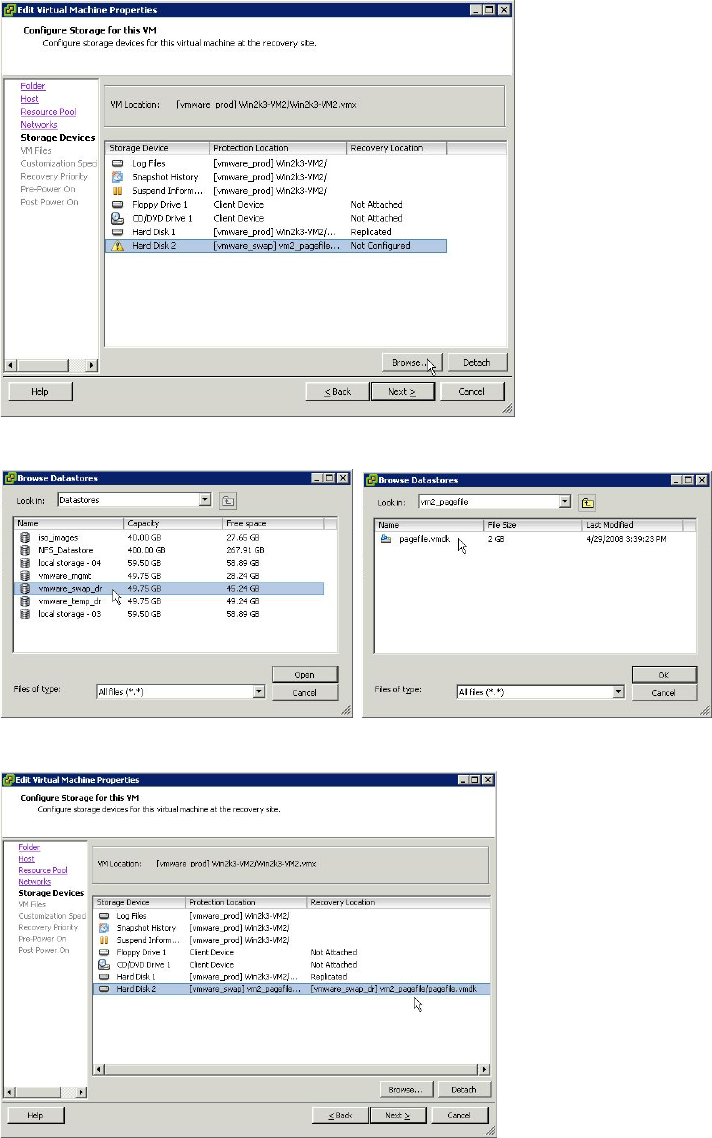Select Hard Disk 1 icon in top window
The image size is (712, 1138).
pos(118,232)
